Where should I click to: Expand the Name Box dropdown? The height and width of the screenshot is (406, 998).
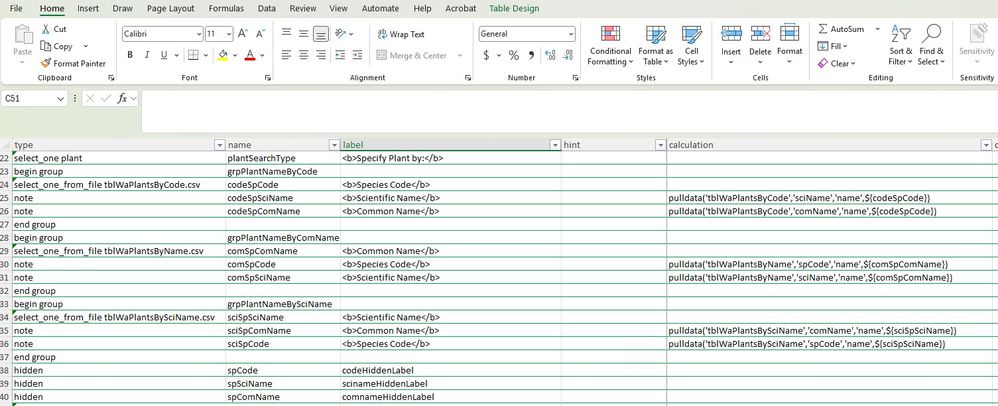[60, 99]
